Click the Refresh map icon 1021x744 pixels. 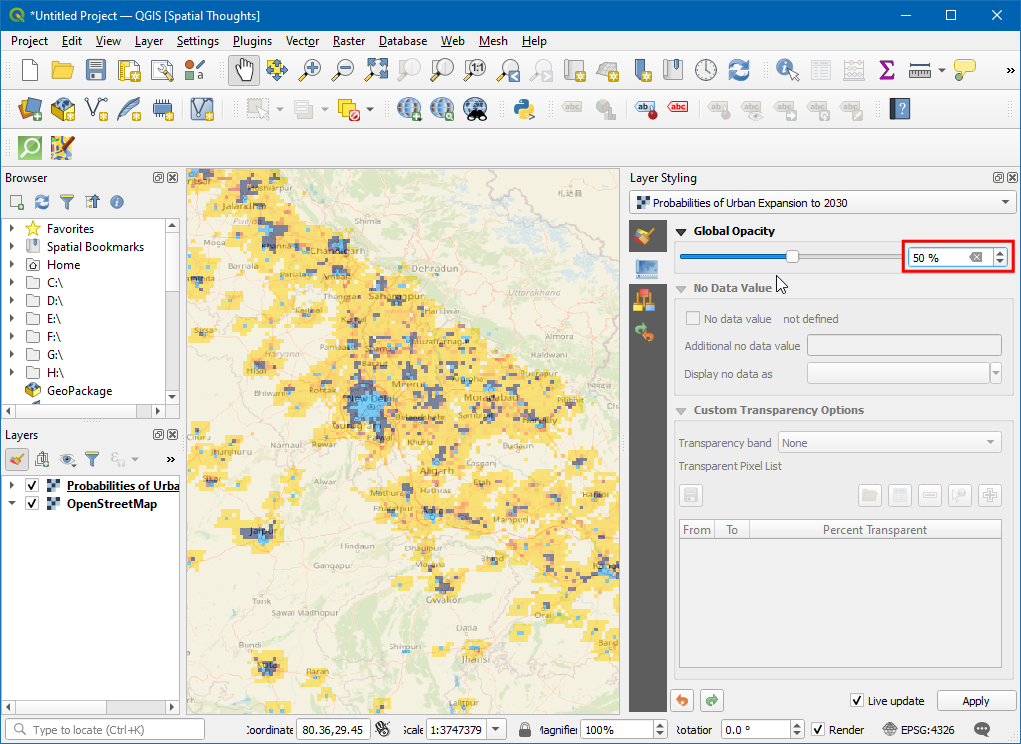click(x=739, y=70)
